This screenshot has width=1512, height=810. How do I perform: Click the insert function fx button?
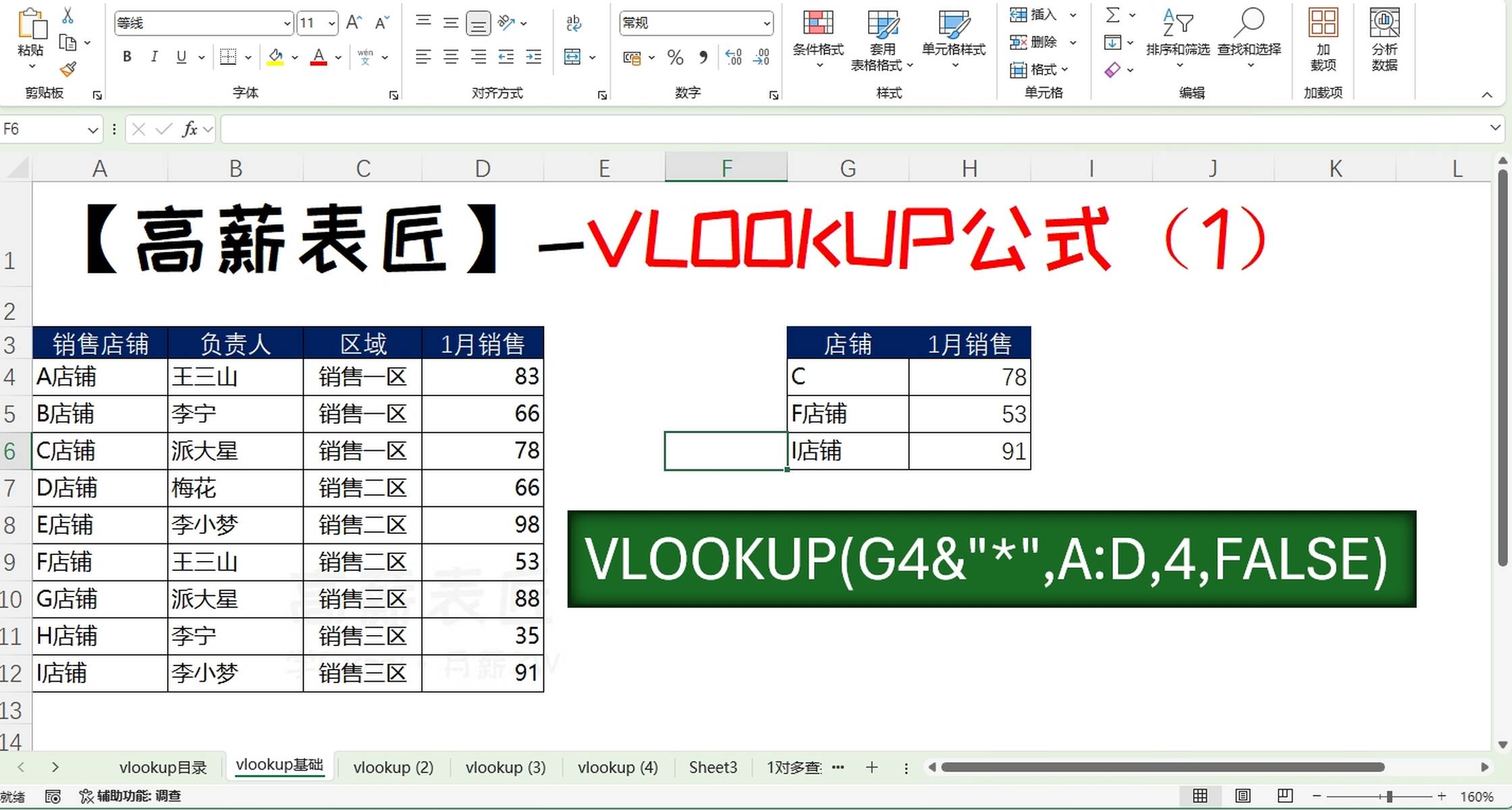click(191, 128)
